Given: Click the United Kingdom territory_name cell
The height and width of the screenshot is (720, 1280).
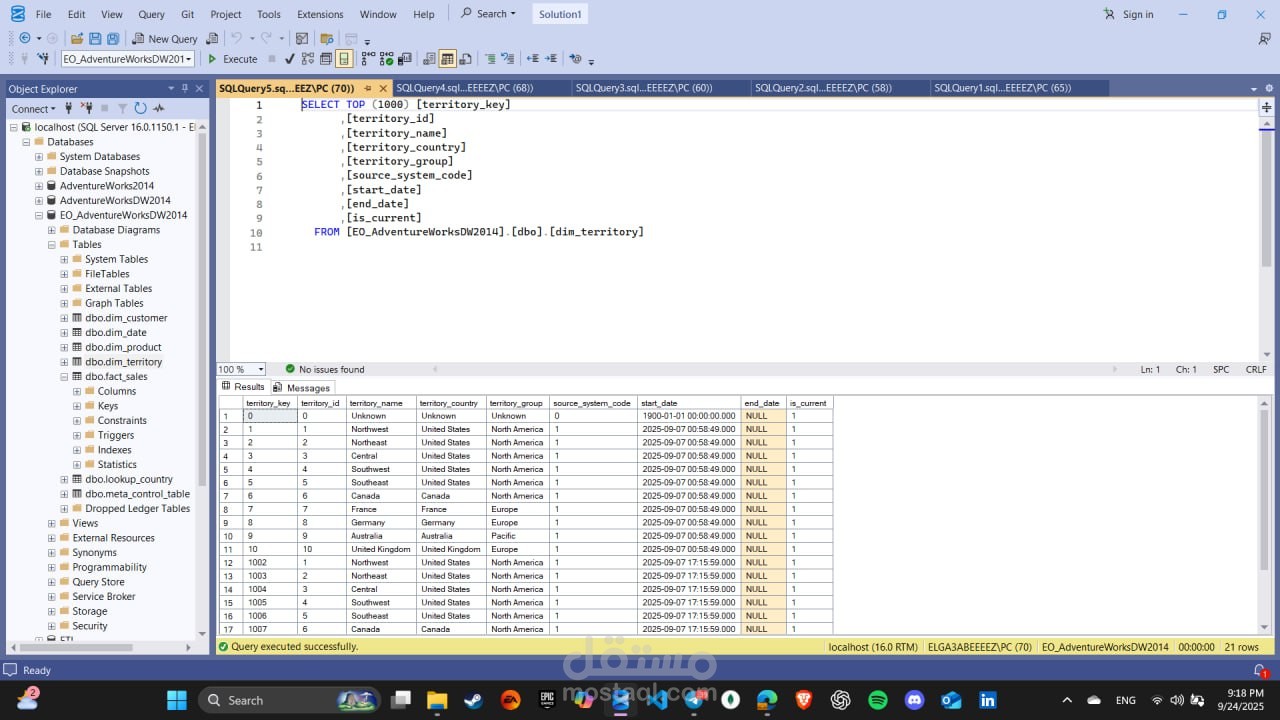Looking at the screenshot, I should click(381, 549).
